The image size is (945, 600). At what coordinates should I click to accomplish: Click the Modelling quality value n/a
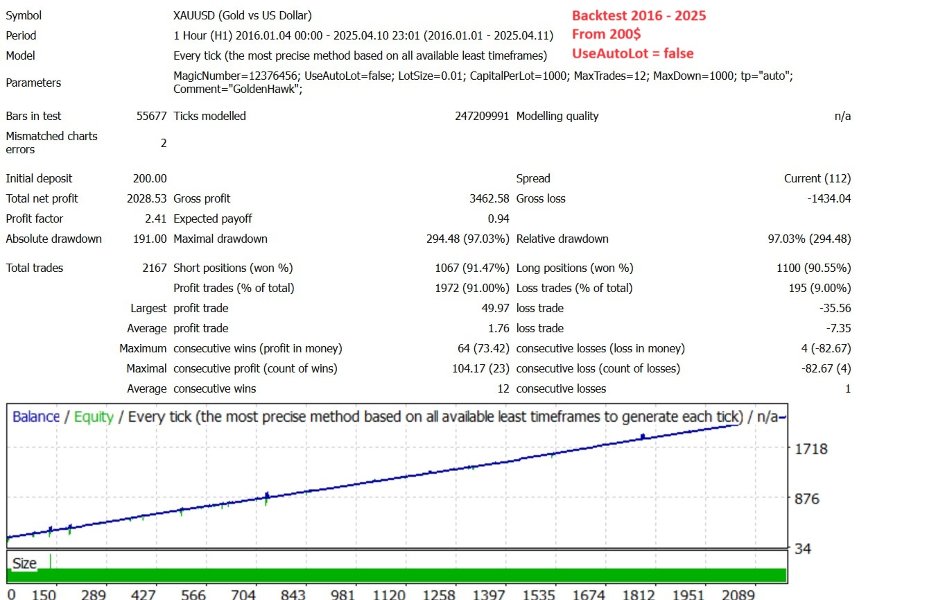pyautogui.click(x=843, y=116)
